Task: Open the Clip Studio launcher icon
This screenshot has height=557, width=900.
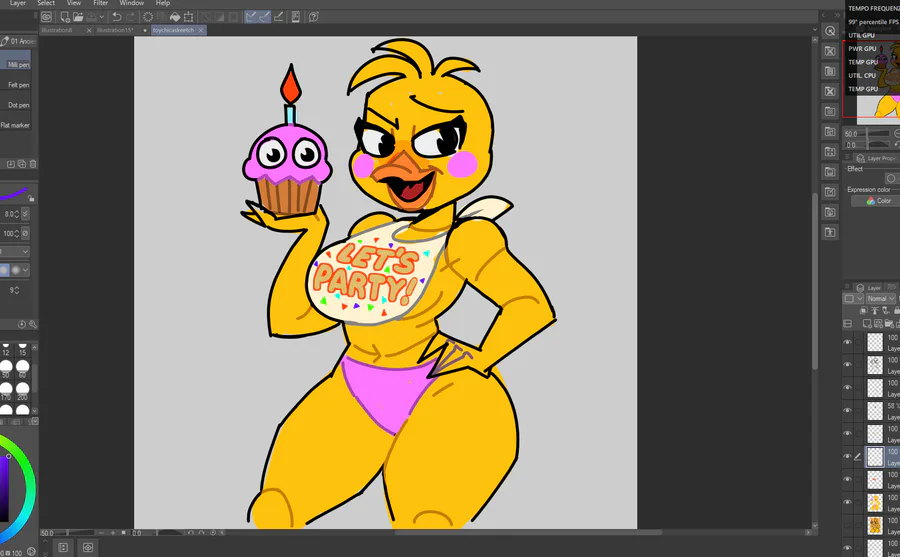Action: [46, 17]
